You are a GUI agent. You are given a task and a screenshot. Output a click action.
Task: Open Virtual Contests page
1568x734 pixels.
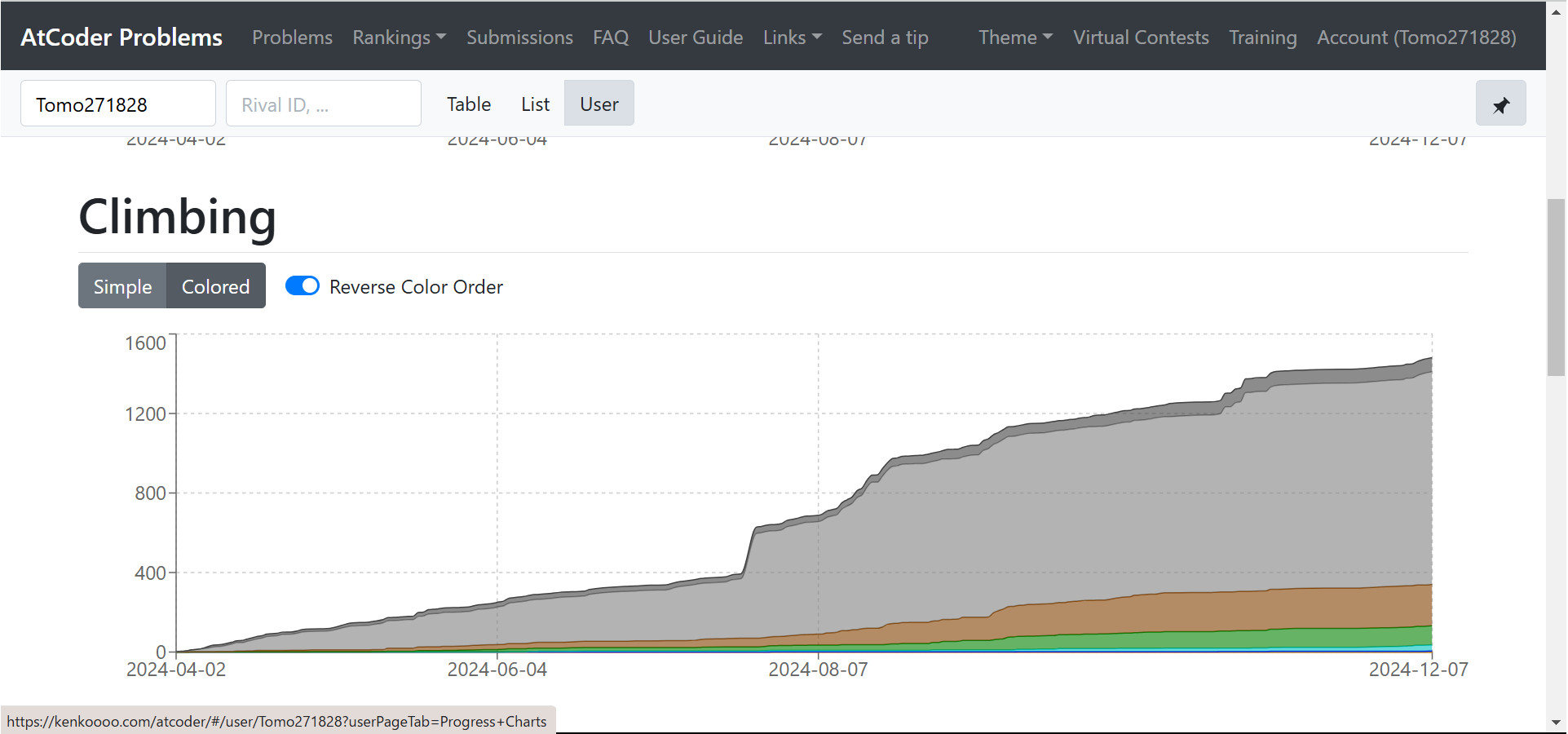click(1141, 38)
